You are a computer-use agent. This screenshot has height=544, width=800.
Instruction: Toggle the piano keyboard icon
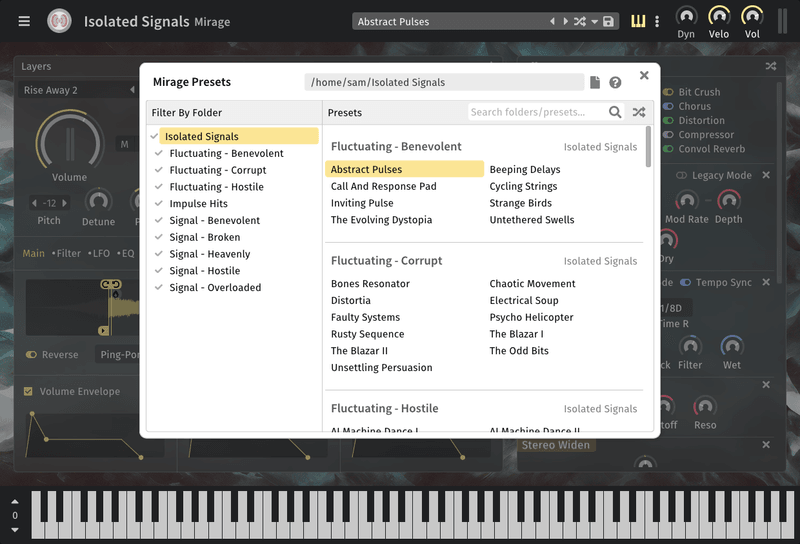638,21
